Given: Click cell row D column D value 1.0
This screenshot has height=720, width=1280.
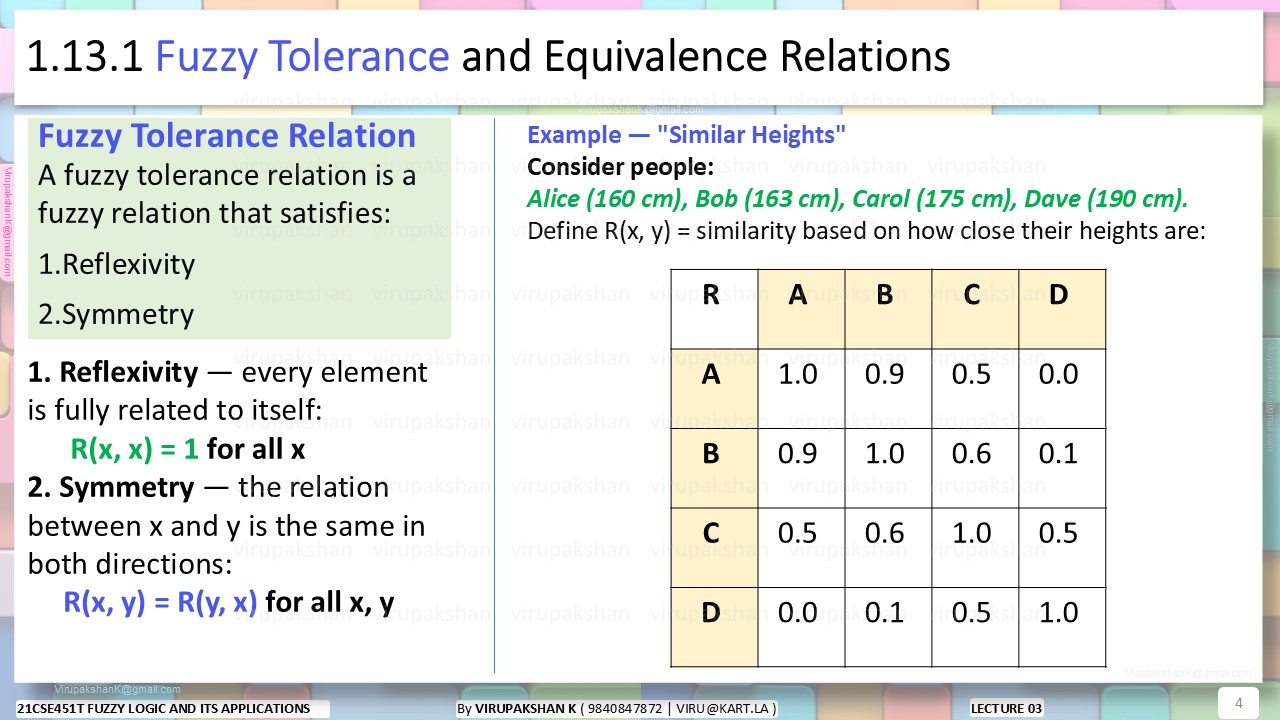Looking at the screenshot, I should [x=1062, y=627].
